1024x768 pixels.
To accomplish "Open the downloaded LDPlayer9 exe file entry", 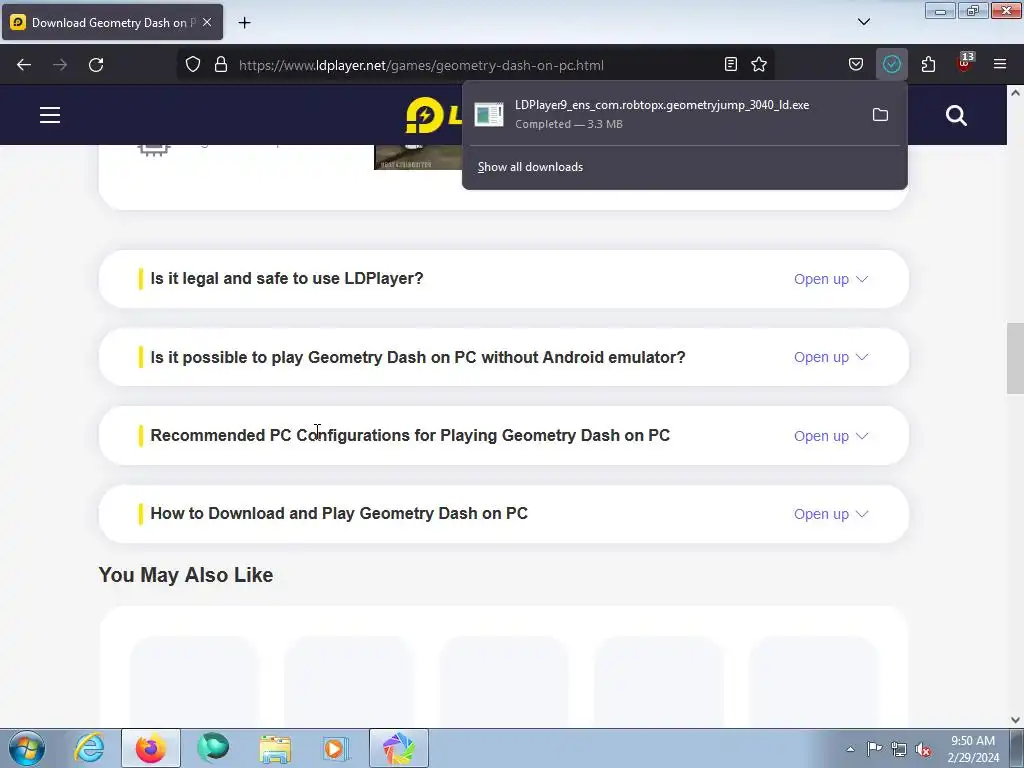I will [x=663, y=114].
